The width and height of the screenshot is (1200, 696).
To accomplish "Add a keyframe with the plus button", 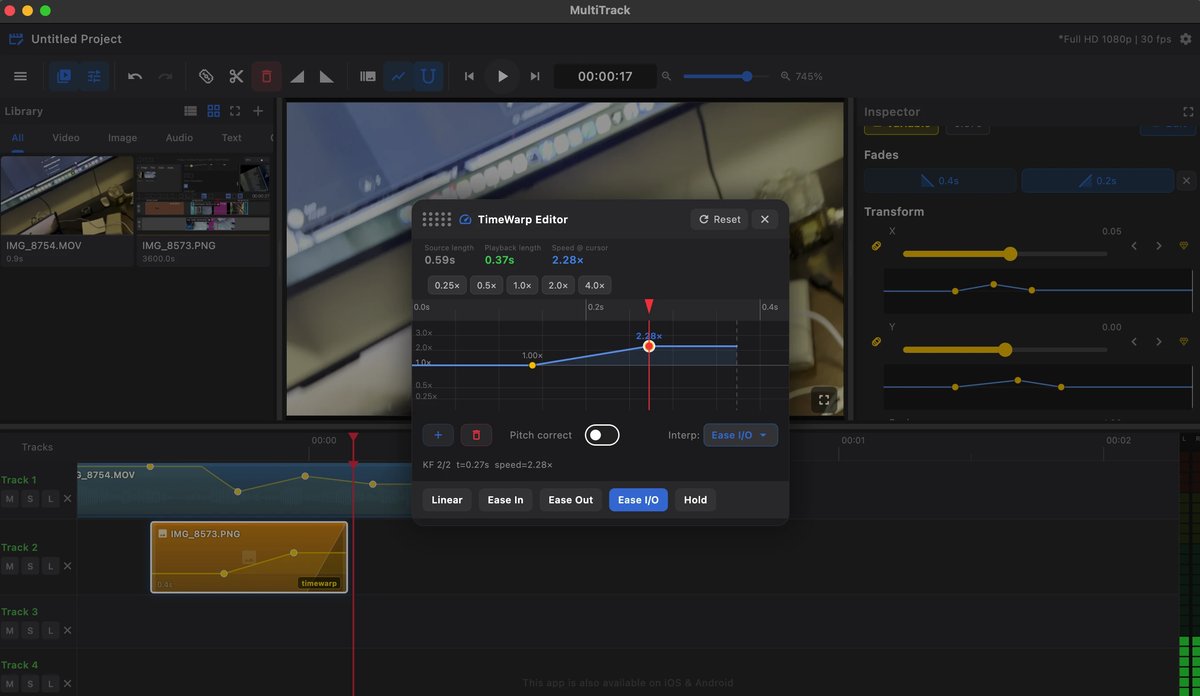I will [x=438, y=435].
